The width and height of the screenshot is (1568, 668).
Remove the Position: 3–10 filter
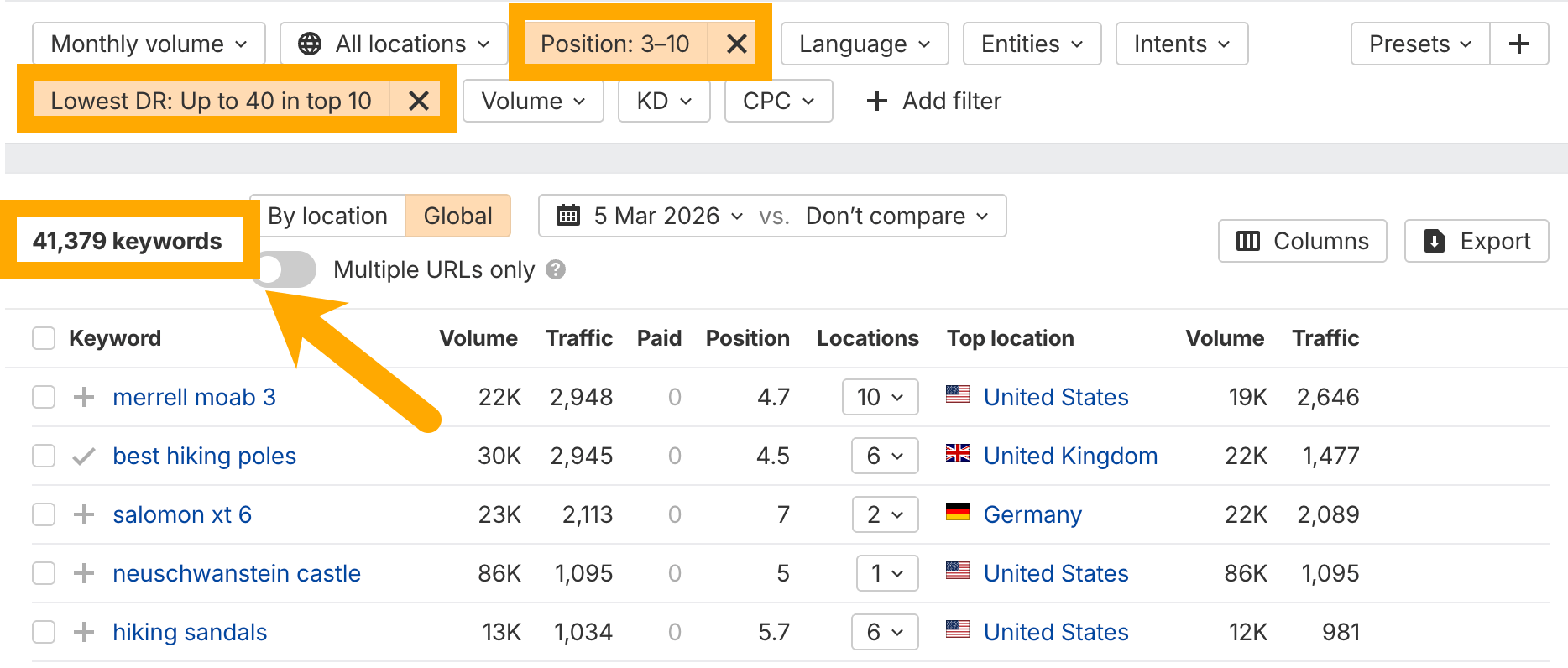point(736,44)
